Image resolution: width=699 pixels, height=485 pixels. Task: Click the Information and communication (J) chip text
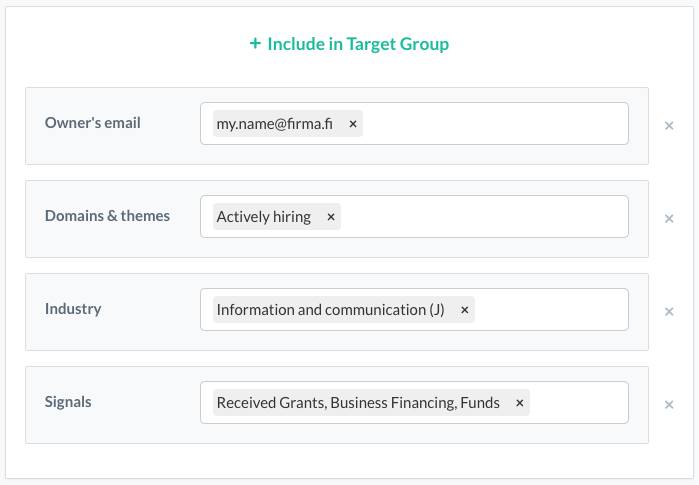coord(330,310)
